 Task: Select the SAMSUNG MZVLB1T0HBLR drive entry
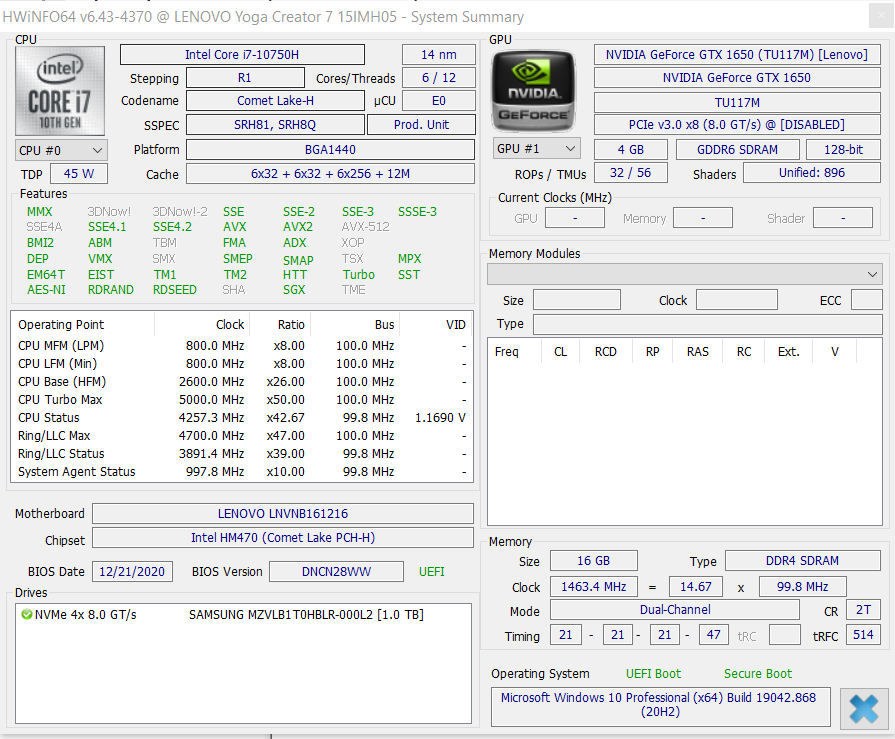(306, 614)
